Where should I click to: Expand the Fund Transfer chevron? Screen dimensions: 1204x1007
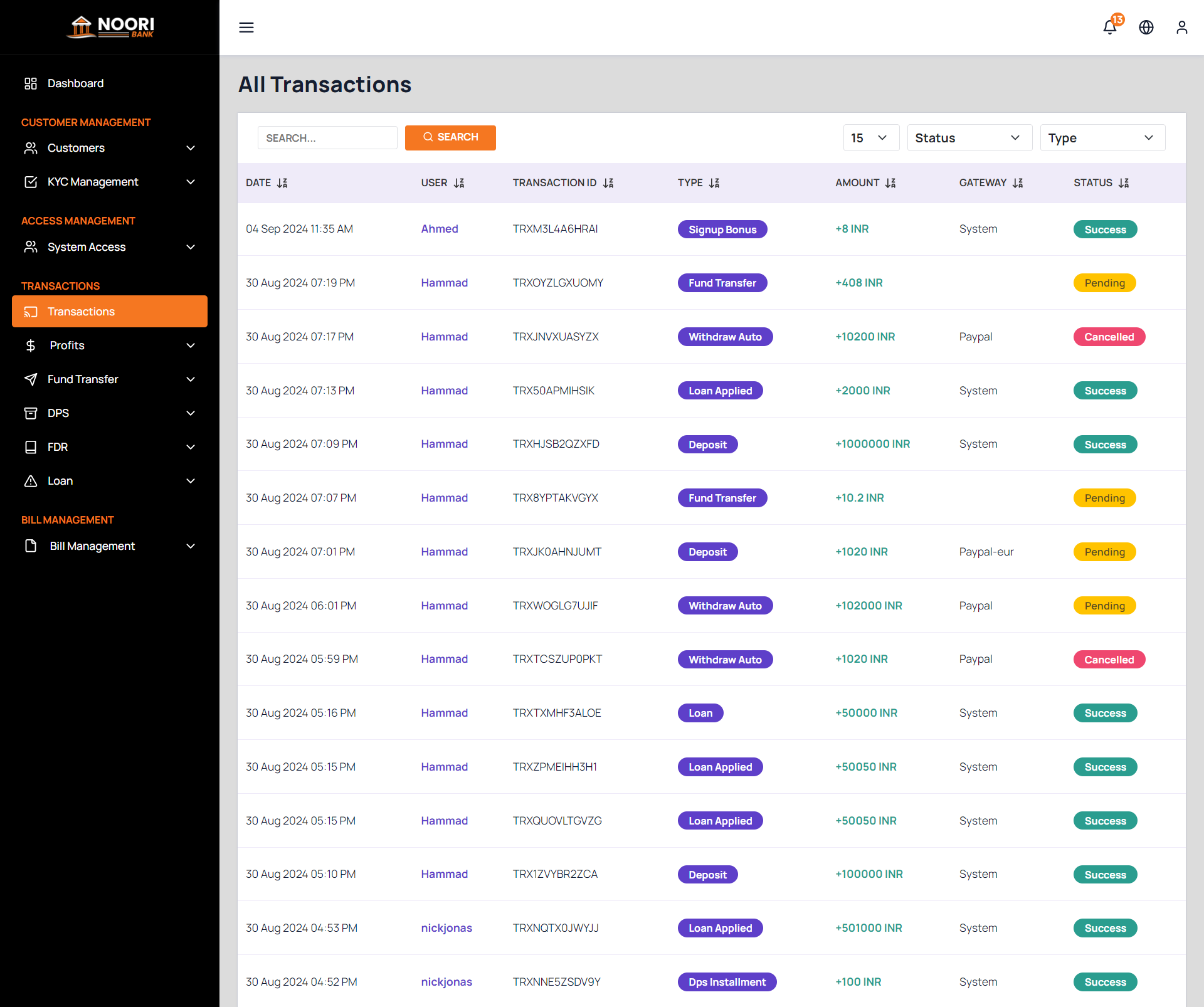coord(191,379)
